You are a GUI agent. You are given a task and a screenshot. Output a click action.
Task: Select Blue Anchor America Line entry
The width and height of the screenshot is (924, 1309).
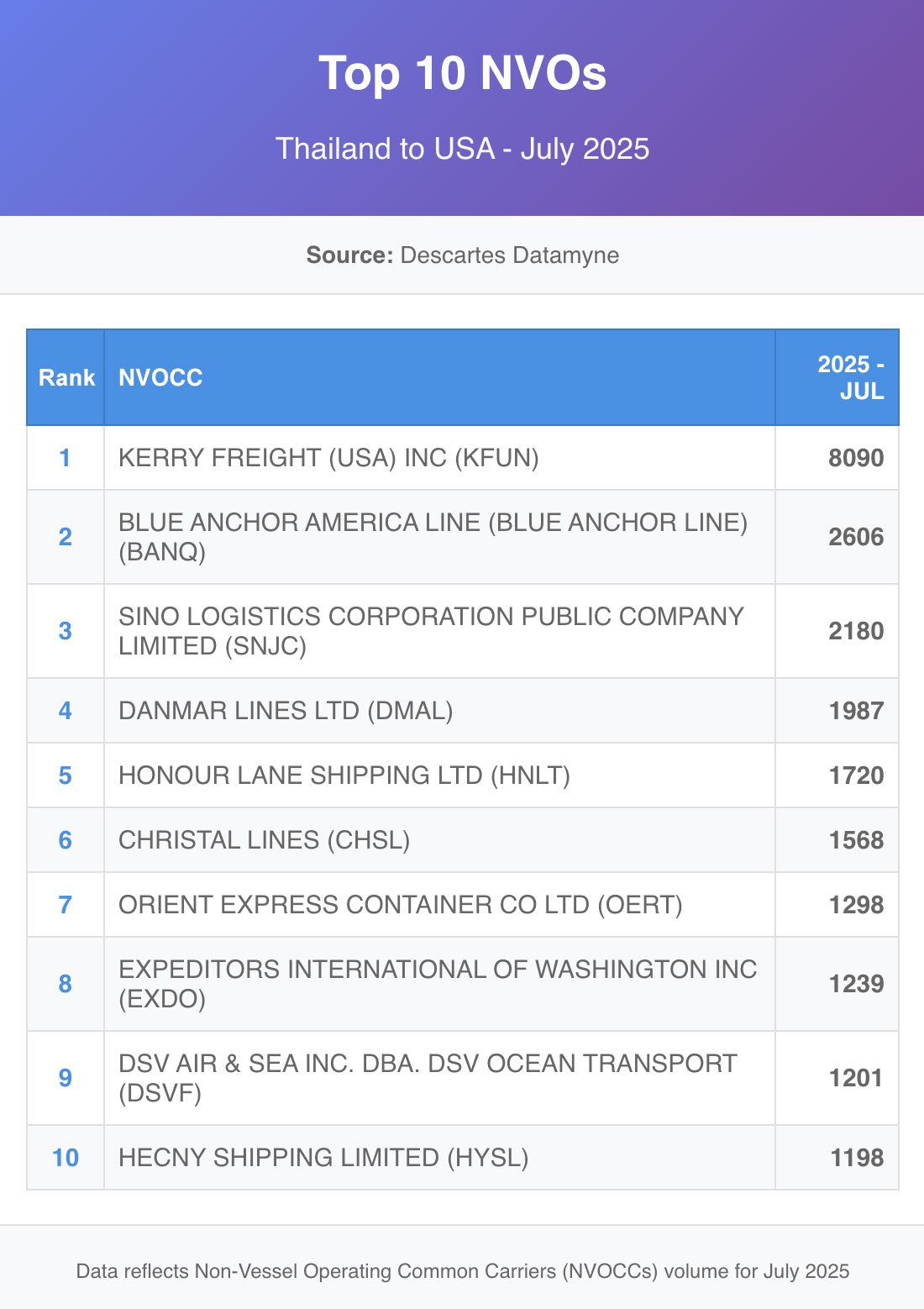[432, 537]
